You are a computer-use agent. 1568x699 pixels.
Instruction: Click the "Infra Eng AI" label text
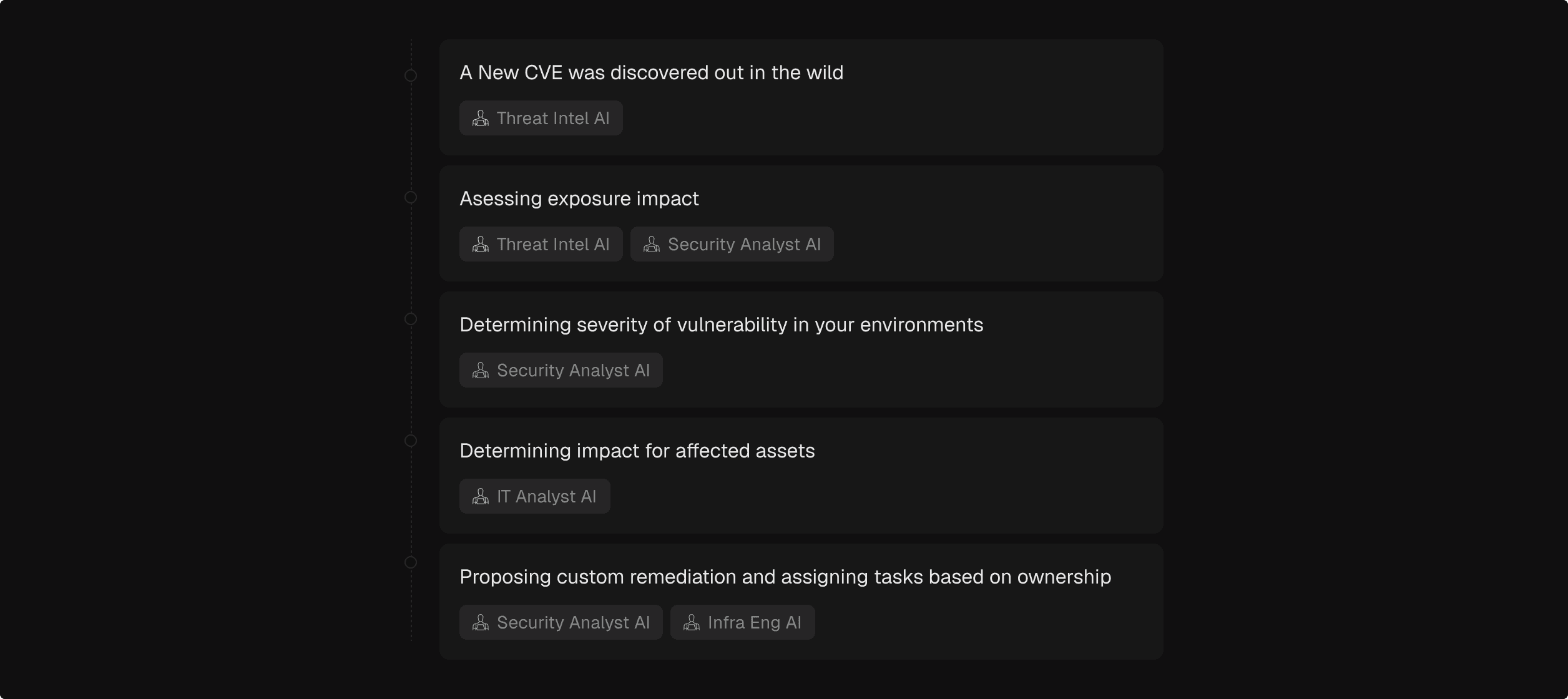[x=754, y=623]
